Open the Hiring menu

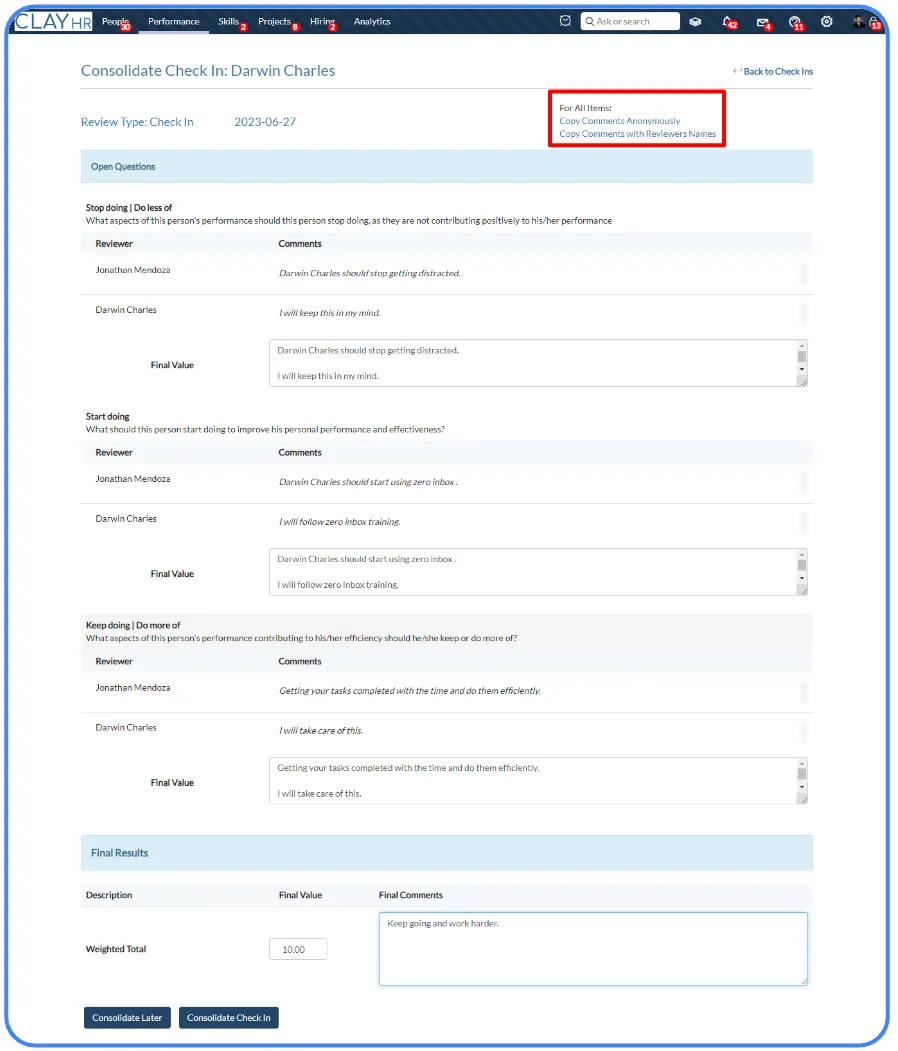pos(322,21)
